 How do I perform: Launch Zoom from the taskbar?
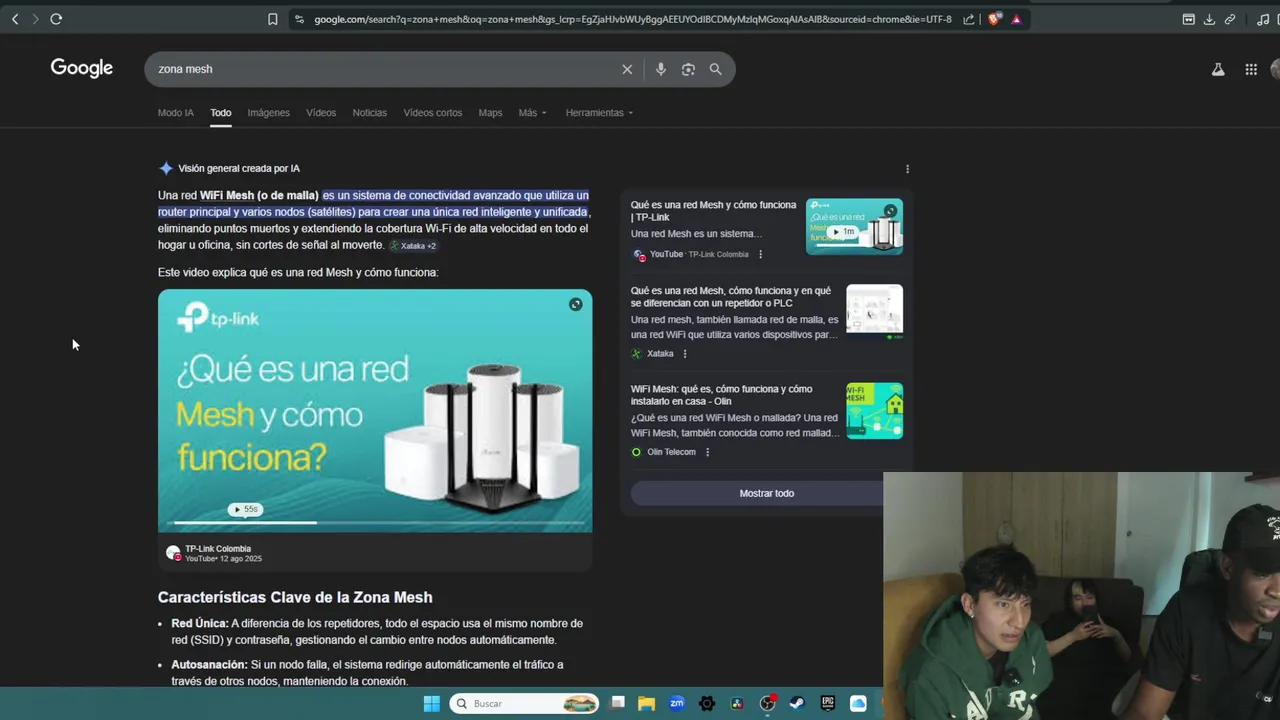(677, 704)
